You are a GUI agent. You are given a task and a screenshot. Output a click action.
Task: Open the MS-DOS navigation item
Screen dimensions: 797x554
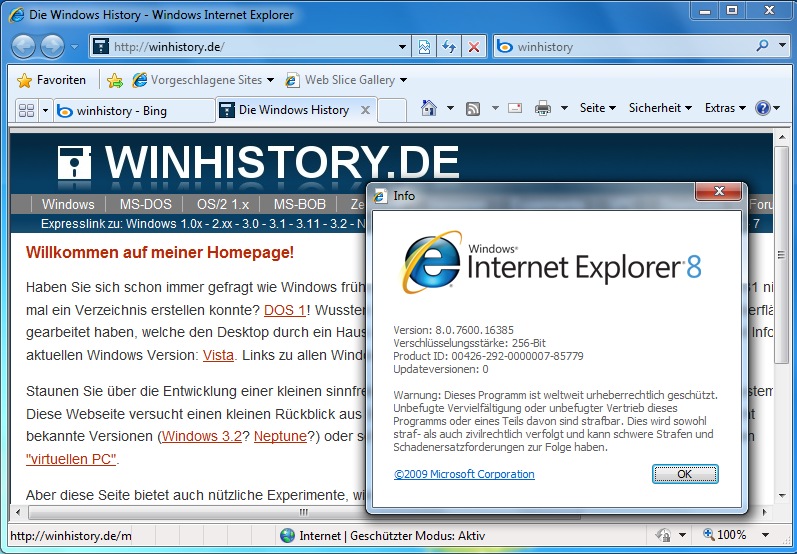pyautogui.click(x=145, y=204)
